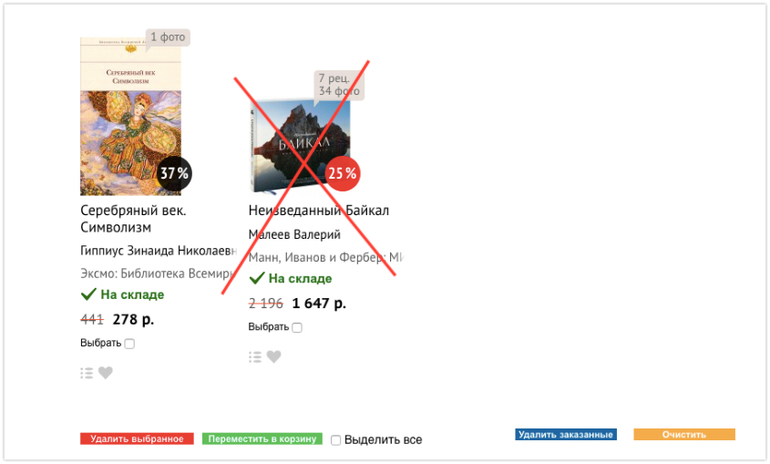
Task: Click the red 25% discount badge
Action: [342, 173]
